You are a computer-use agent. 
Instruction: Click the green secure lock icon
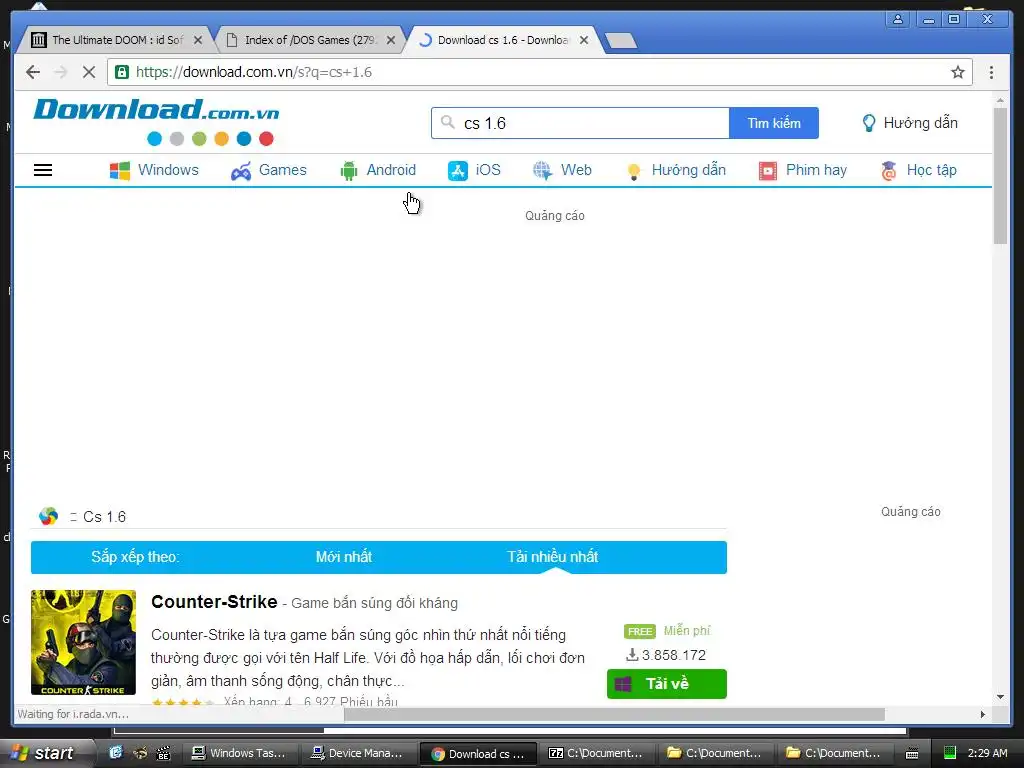point(122,72)
